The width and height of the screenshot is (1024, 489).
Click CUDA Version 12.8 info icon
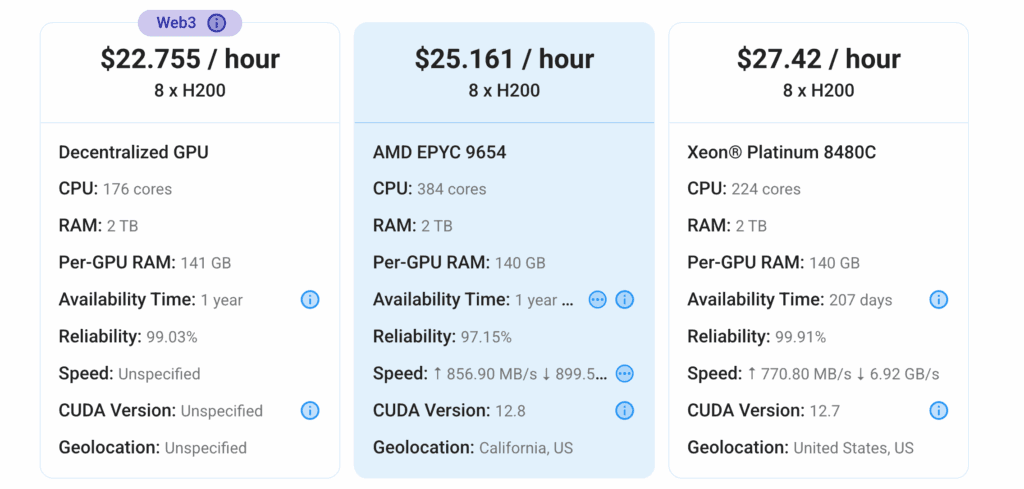point(625,411)
